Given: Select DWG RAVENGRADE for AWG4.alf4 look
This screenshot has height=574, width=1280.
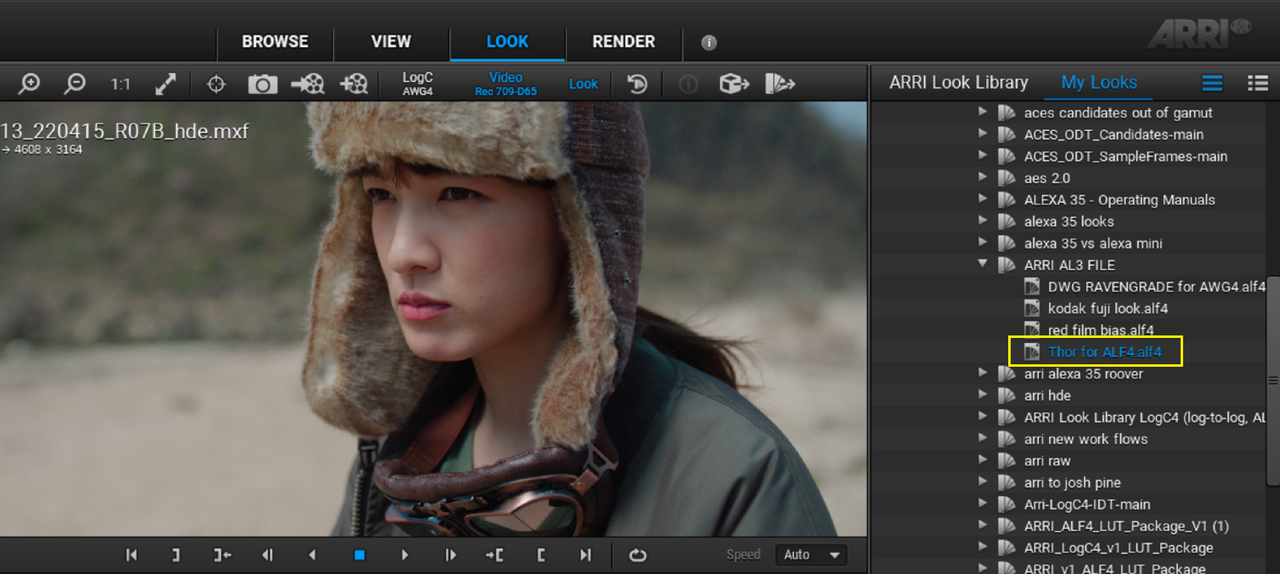Looking at the screenshot, I should point(1156,287).
